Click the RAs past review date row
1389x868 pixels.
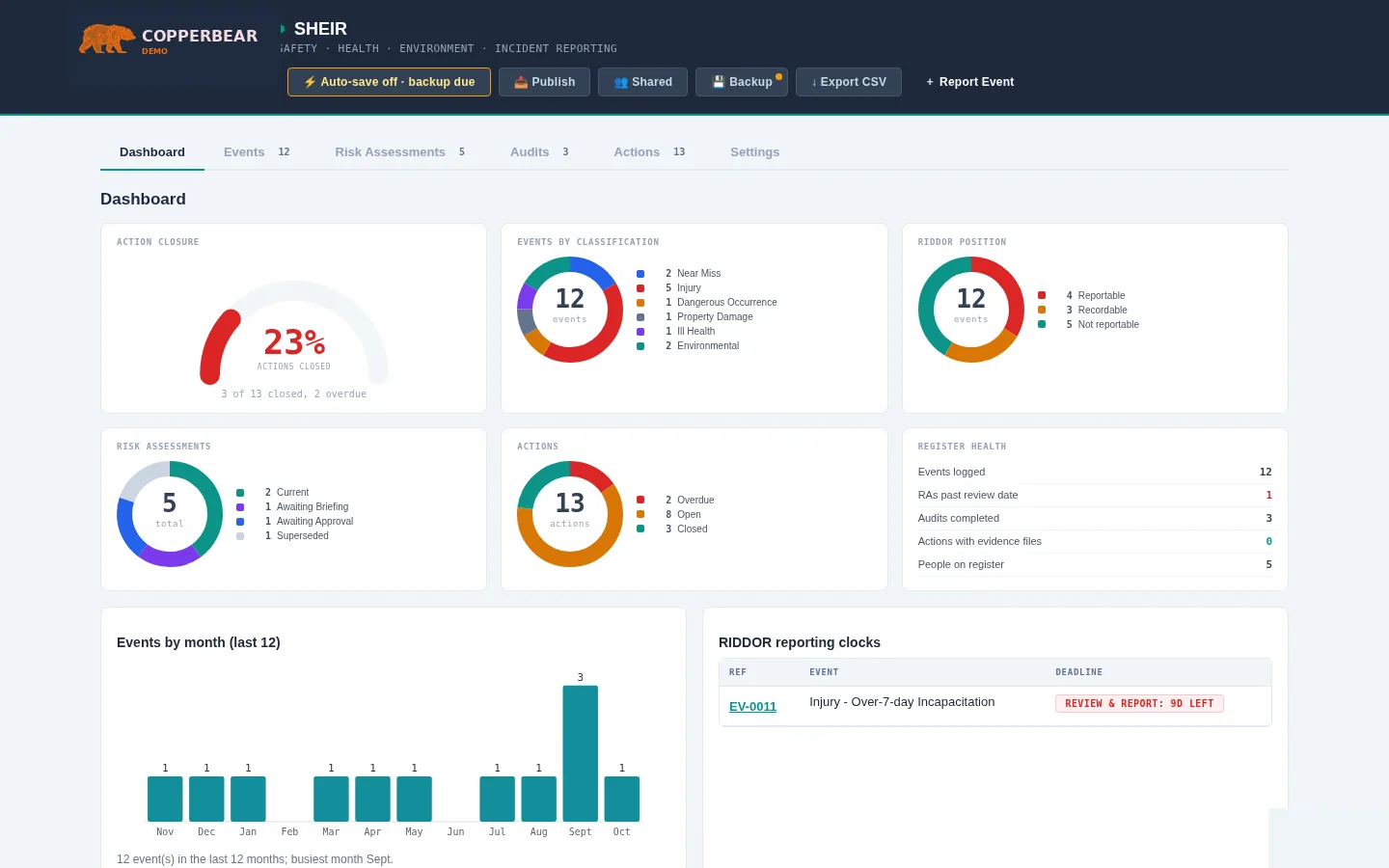(1095, 495)
